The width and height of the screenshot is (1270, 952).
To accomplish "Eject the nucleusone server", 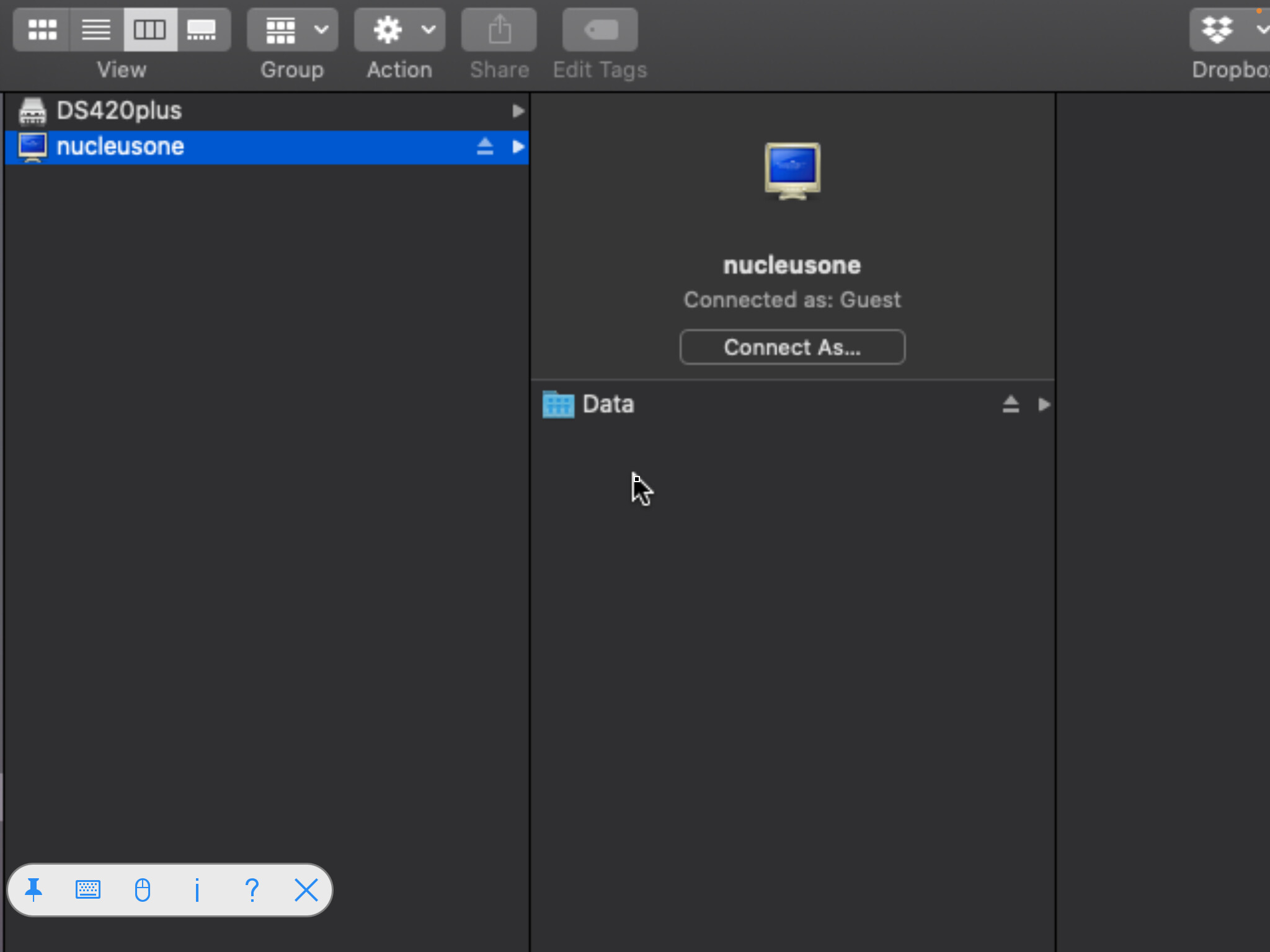I will (x=485, y=147).
